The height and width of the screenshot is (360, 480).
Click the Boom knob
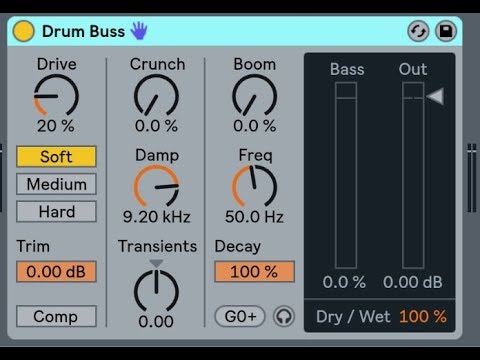(254, 96)
